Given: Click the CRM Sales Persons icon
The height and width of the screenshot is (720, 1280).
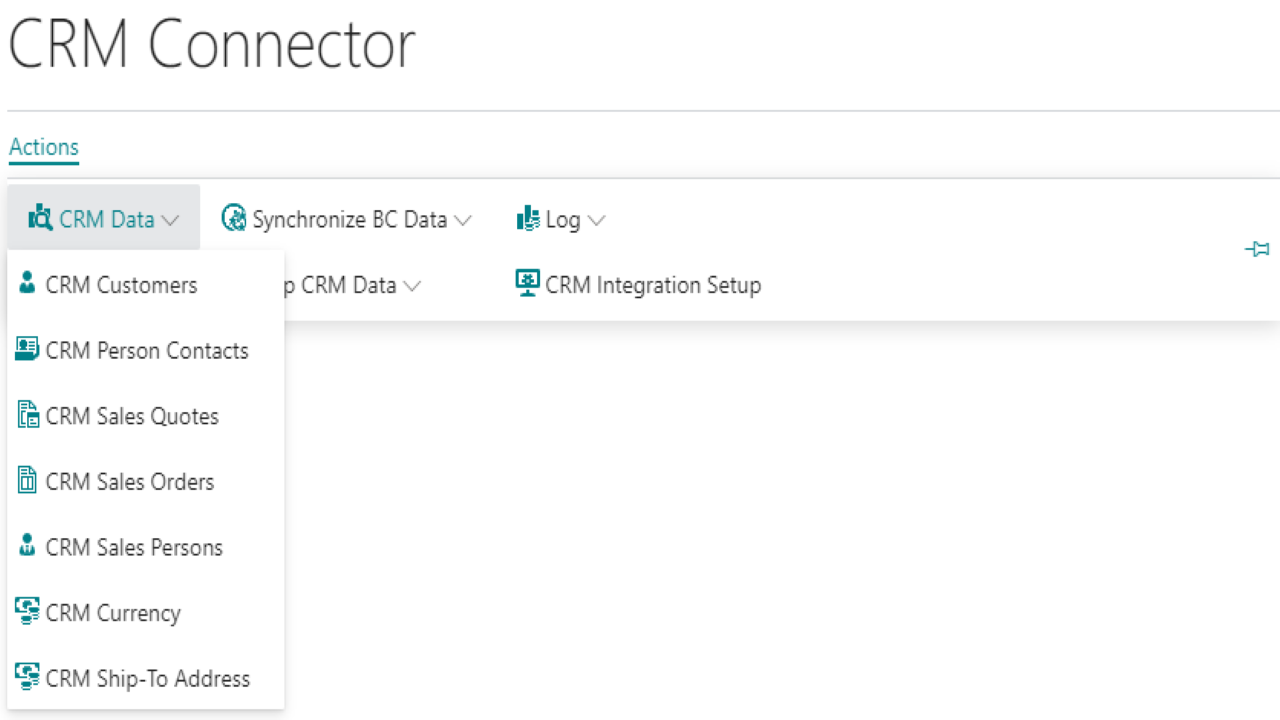Looking at the screenshot, I should 27,546.
